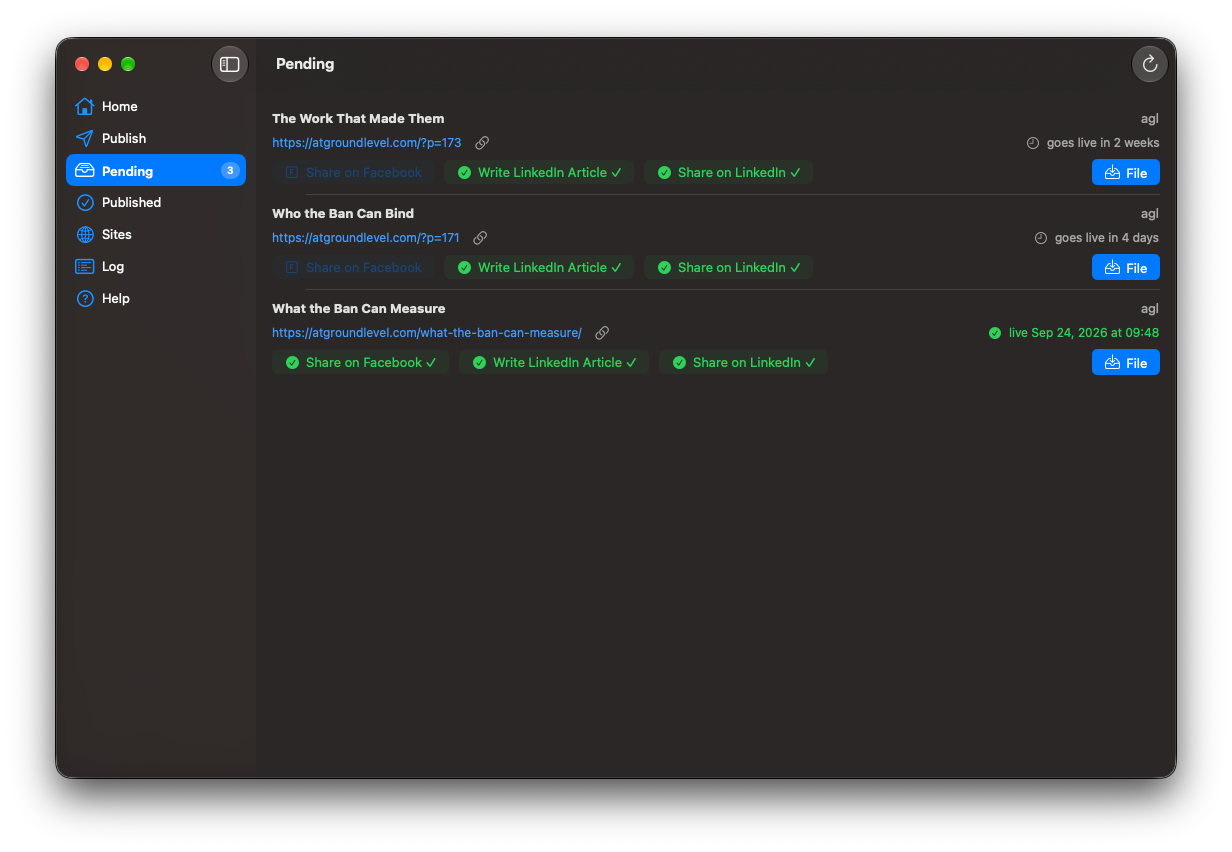Share on Facebook for The Work That Made Them
The height and width of the screenshot is (852, 1232).
[353, 172]
